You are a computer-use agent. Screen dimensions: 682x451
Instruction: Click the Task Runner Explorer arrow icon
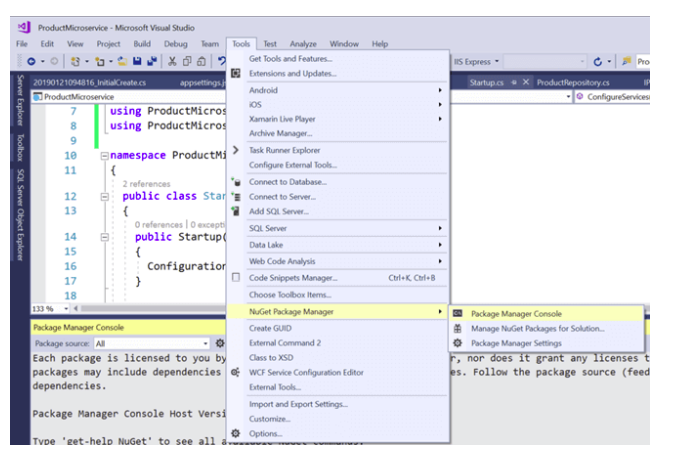tap(236, 150)
